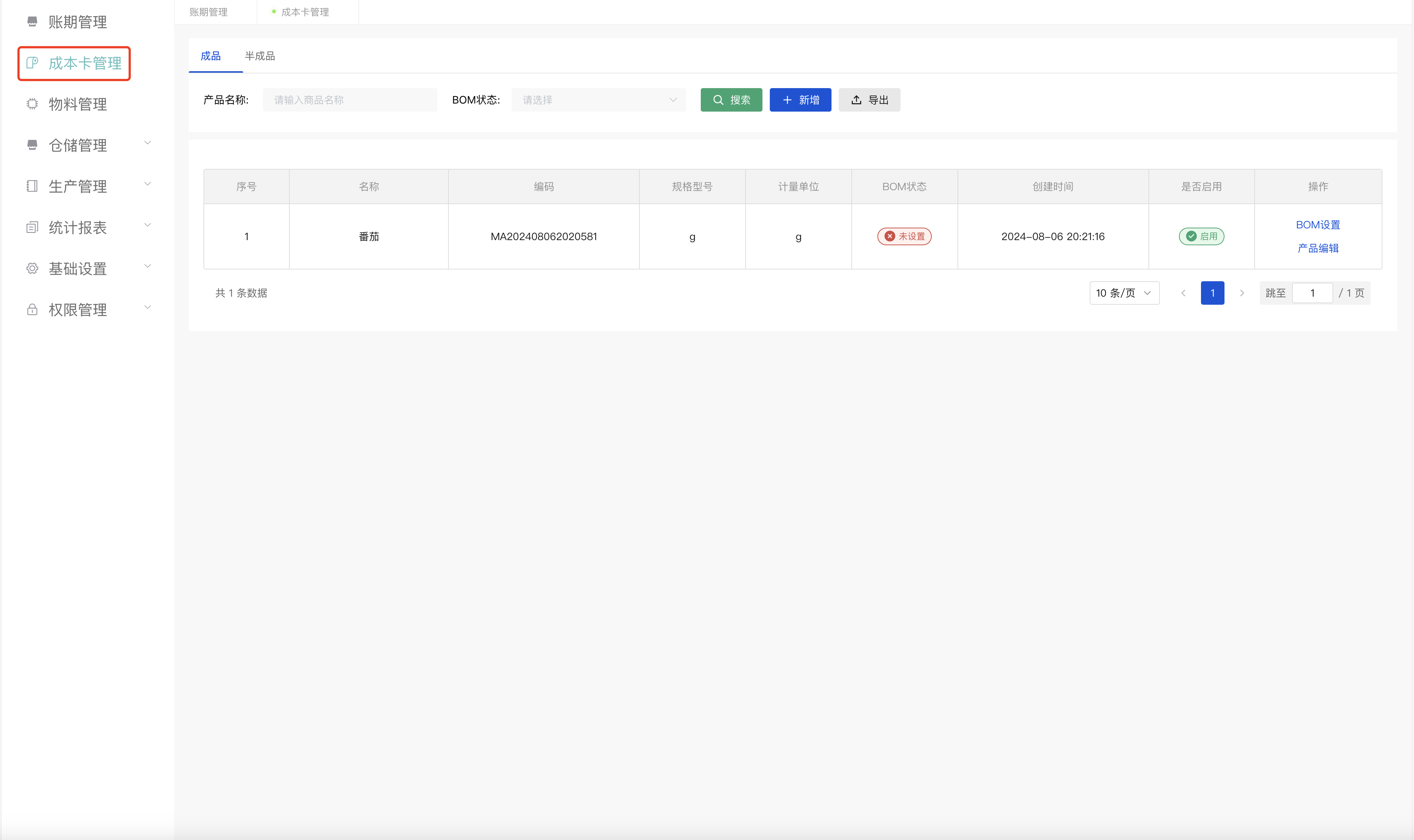Screen dimensions: 1414x840
Task: Click the 账期管理 sidebar icon
Action: click(x=32, y=22)
